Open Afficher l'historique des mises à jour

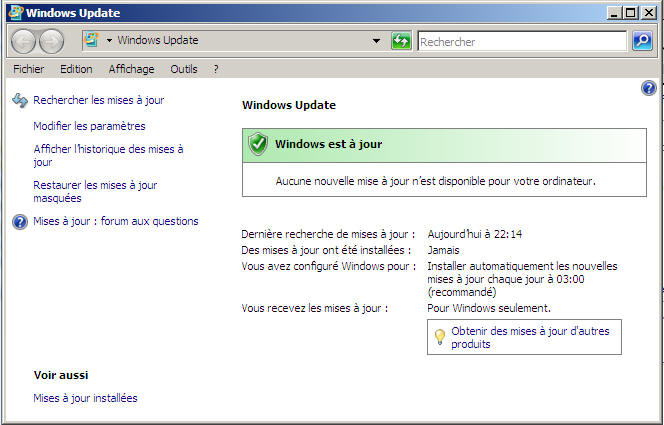[x=108, y=155]
